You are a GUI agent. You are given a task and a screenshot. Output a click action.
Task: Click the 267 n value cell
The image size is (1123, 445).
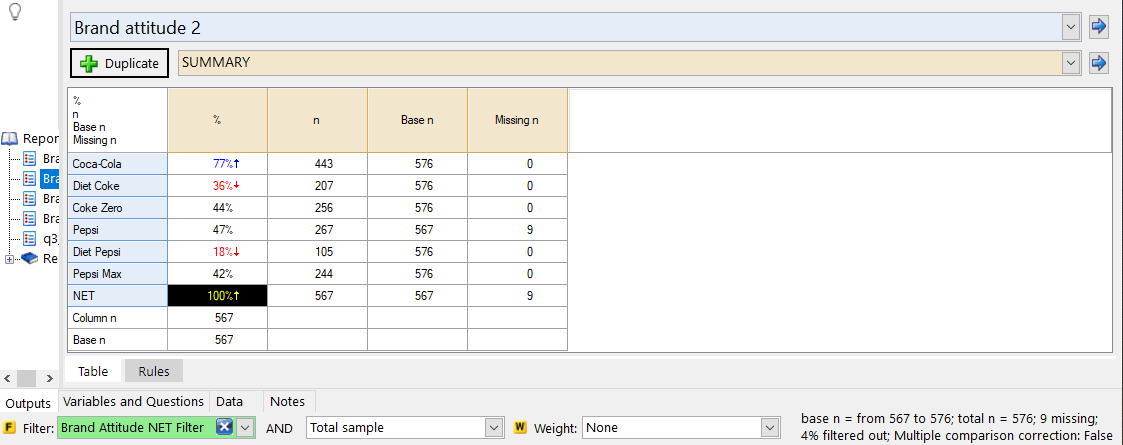click(317, 230)
